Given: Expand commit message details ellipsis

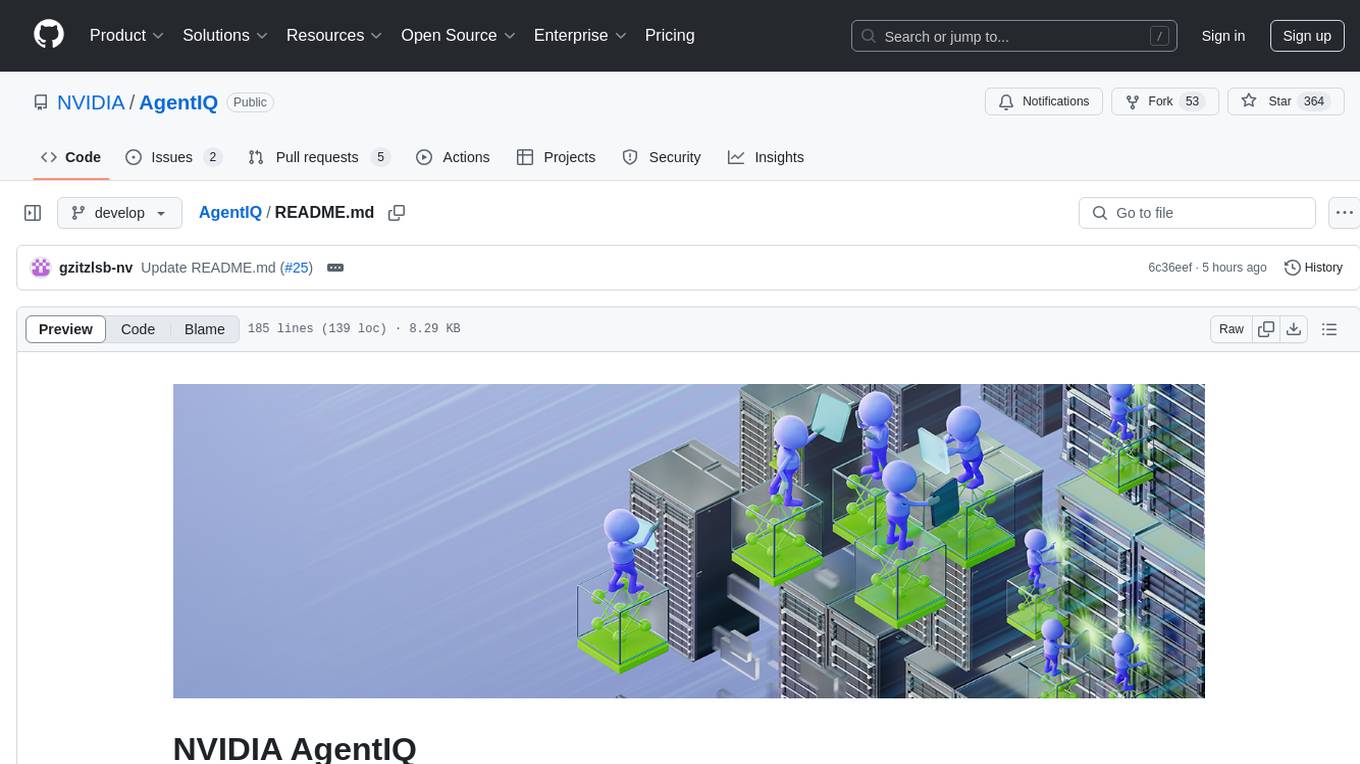Looking at the screenshot, I should [x=336, y=267].
